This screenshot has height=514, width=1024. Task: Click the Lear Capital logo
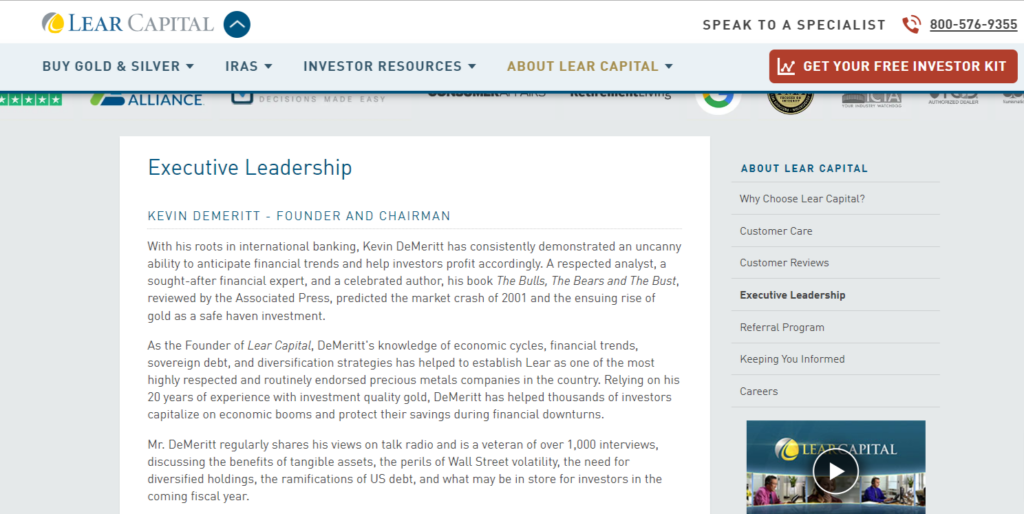point(128,24)
